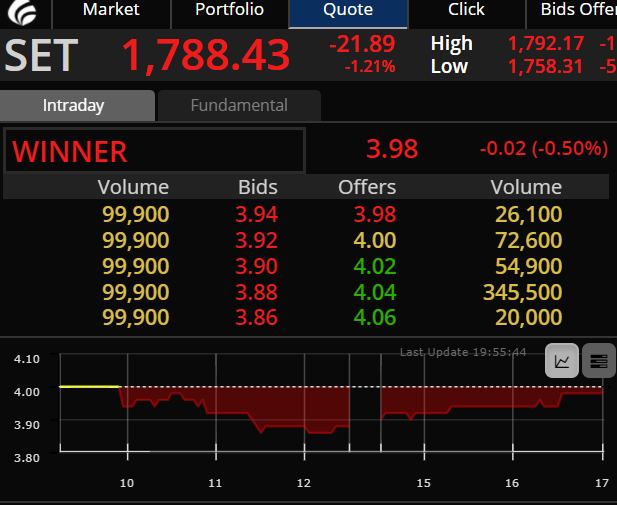
Task: Click last price 3.98 beside WINNER
Action: pos(392,149)
